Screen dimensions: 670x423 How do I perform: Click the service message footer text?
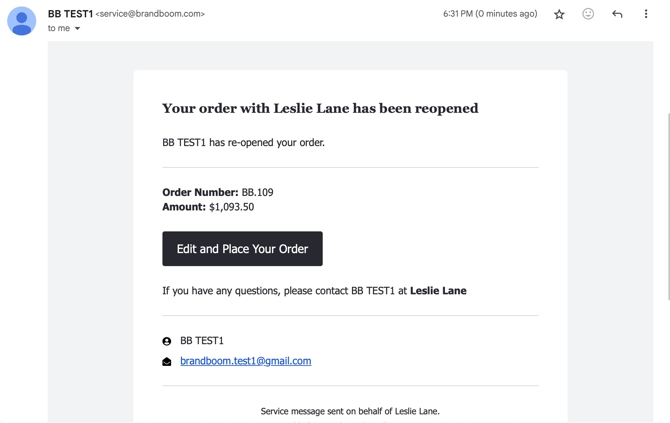pos(350,411)
